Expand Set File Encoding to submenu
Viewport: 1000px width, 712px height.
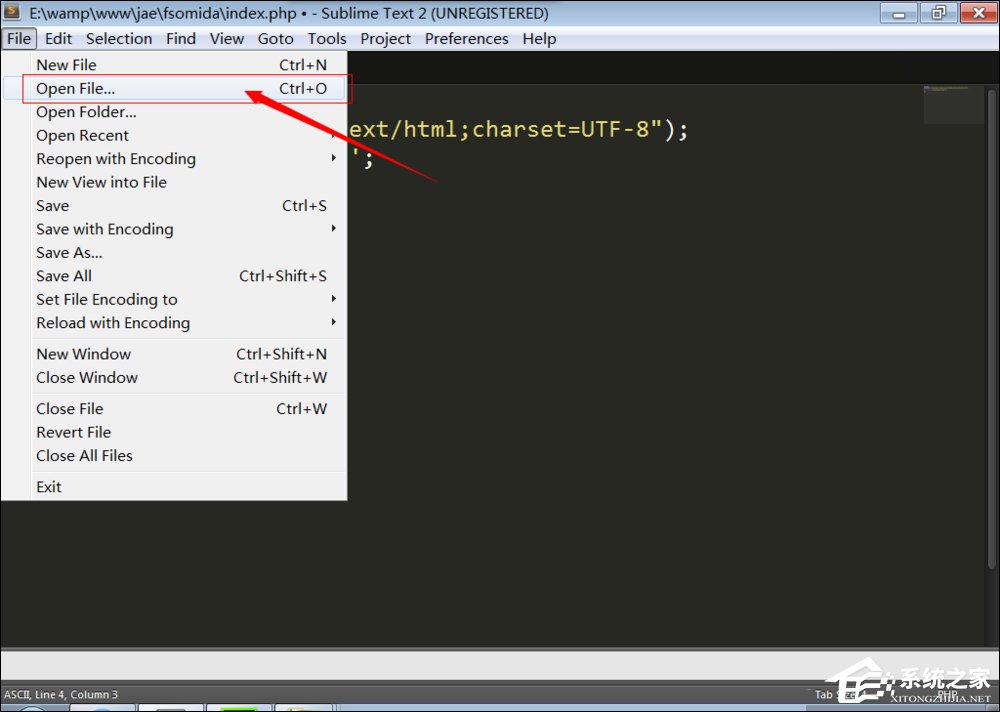[x=107, y=300]
